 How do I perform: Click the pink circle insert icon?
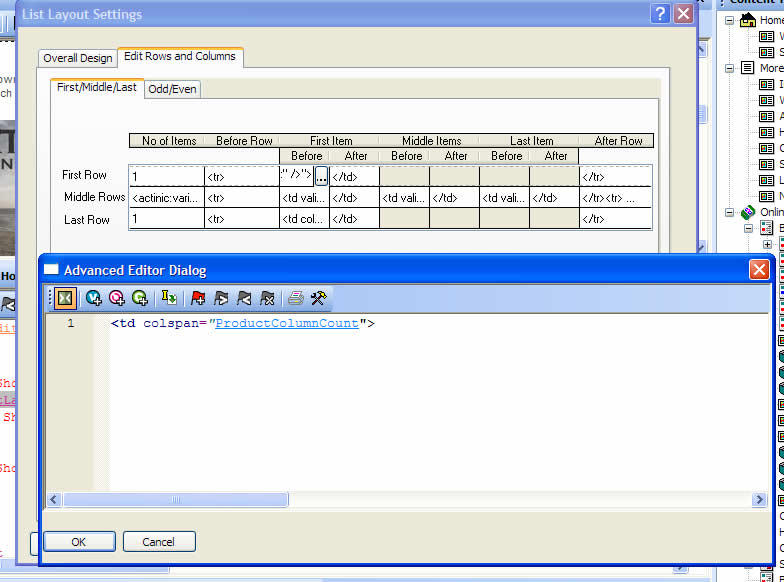117,298
